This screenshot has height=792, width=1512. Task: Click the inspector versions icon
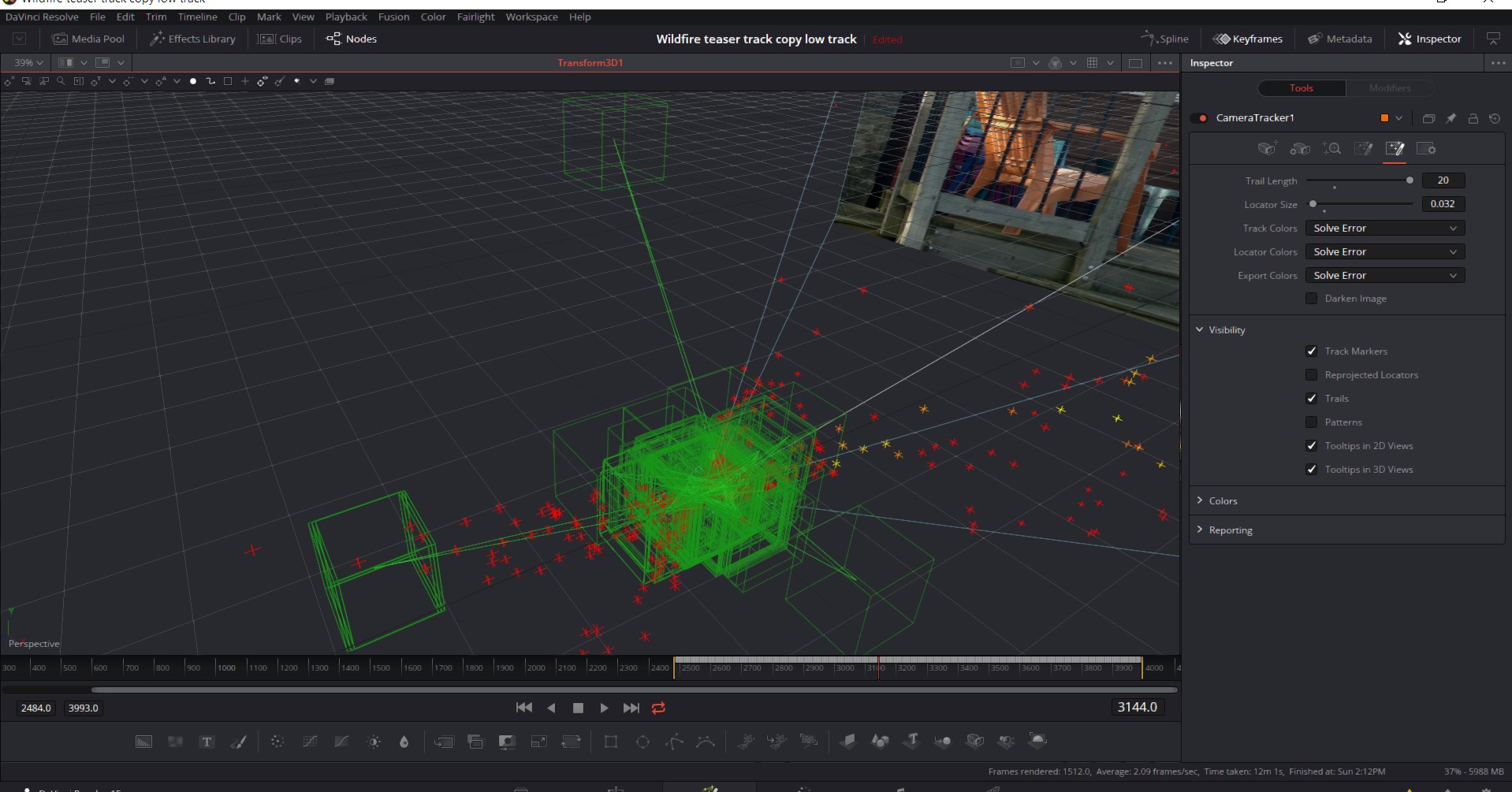click(x=1428, y=118)
